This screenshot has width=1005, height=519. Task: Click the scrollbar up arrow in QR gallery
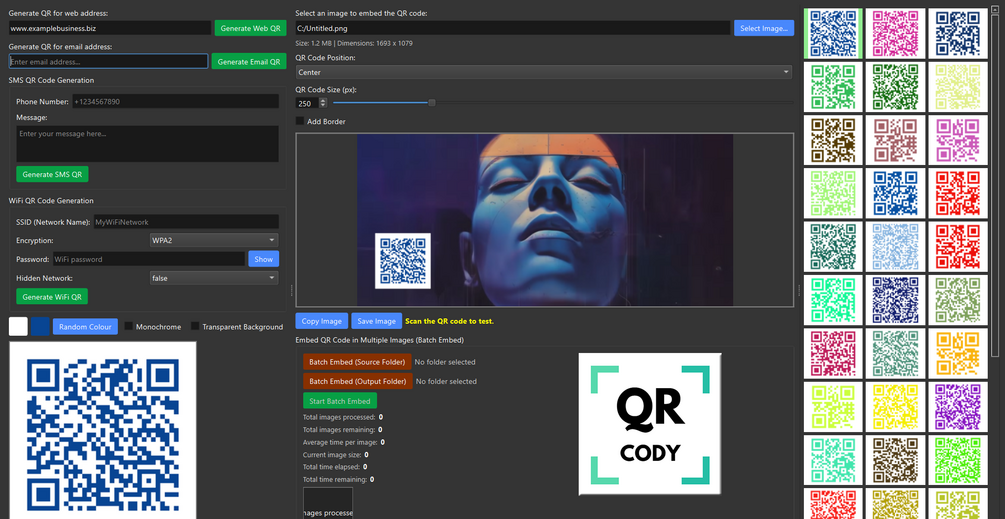[995, 11]
